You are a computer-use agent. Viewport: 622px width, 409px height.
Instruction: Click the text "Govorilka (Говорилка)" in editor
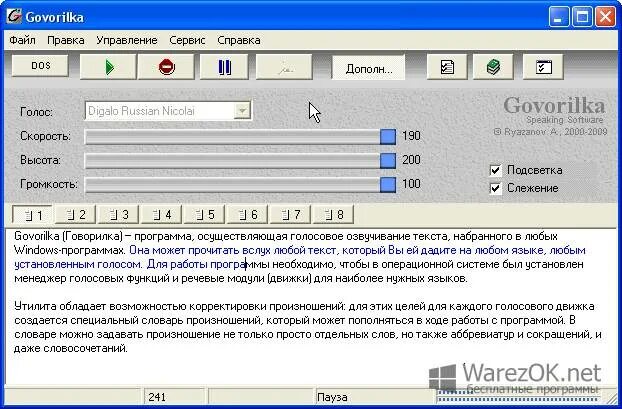(x=68, y=236)
